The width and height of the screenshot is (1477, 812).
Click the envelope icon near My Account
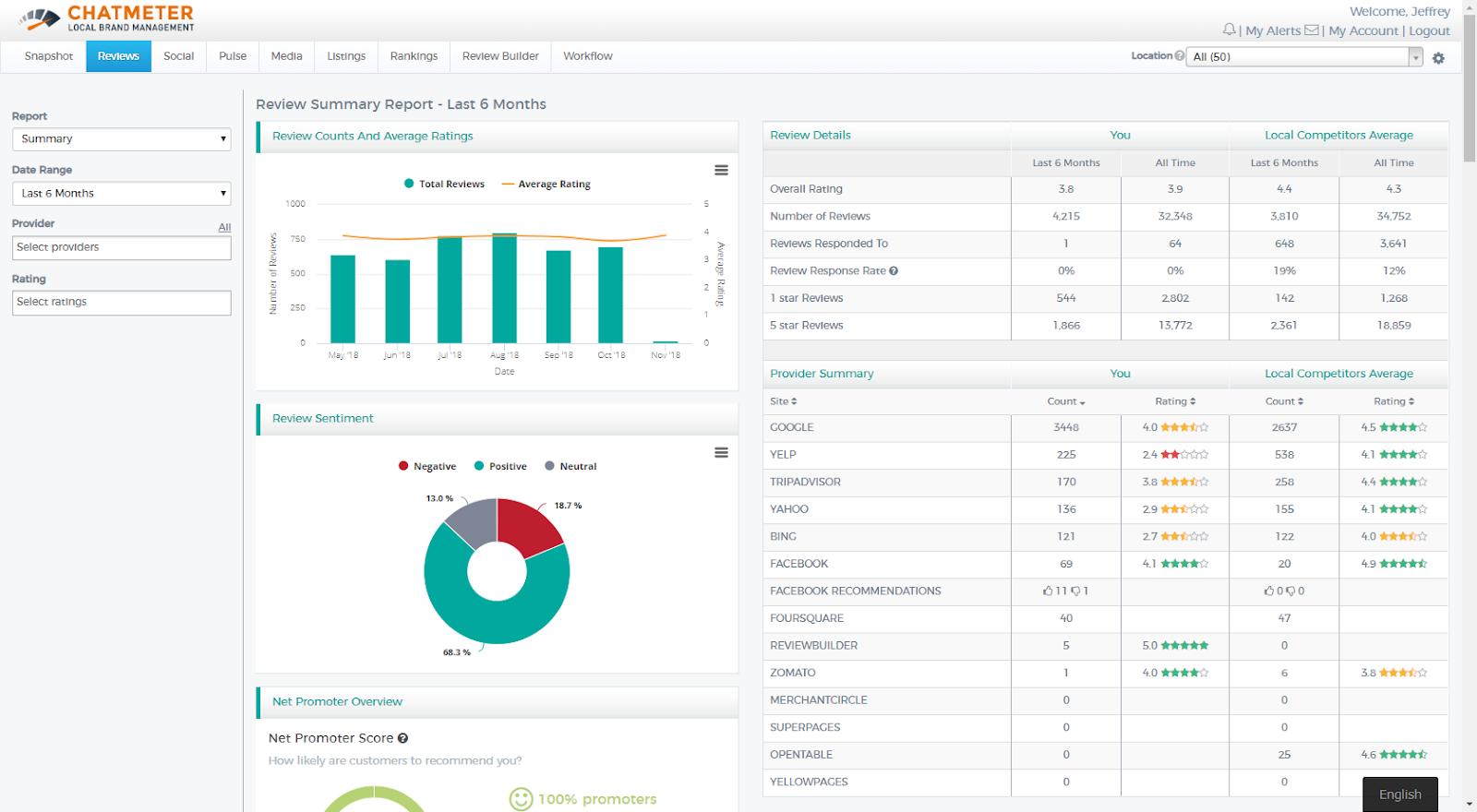(x=1311, y=30)
